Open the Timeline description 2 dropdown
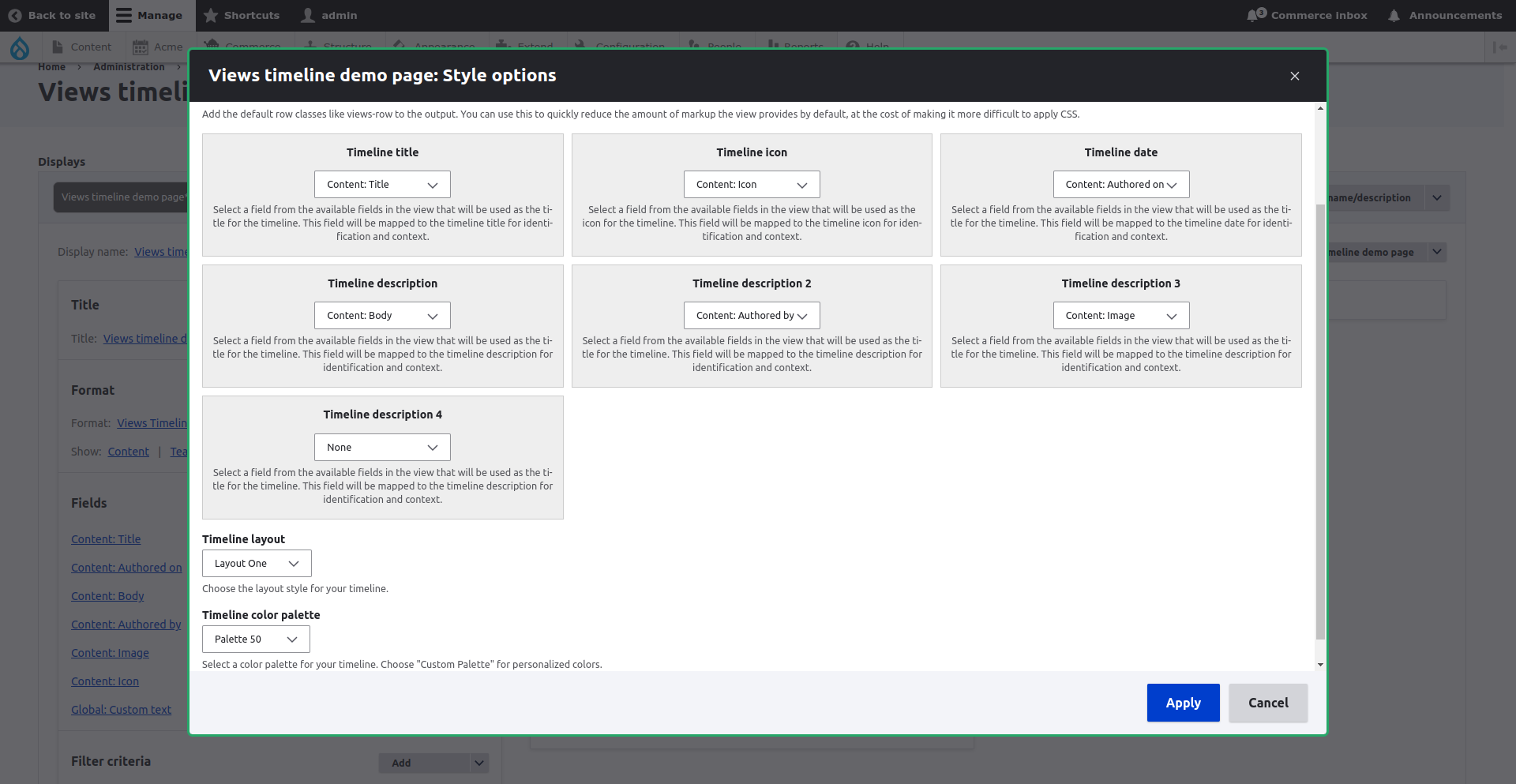The image size is (1516, 784). [752, 315]
